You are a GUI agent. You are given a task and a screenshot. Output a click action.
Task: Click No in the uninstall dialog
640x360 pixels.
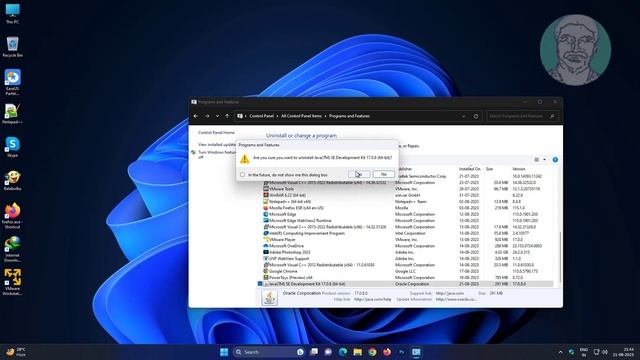[384, 174]
